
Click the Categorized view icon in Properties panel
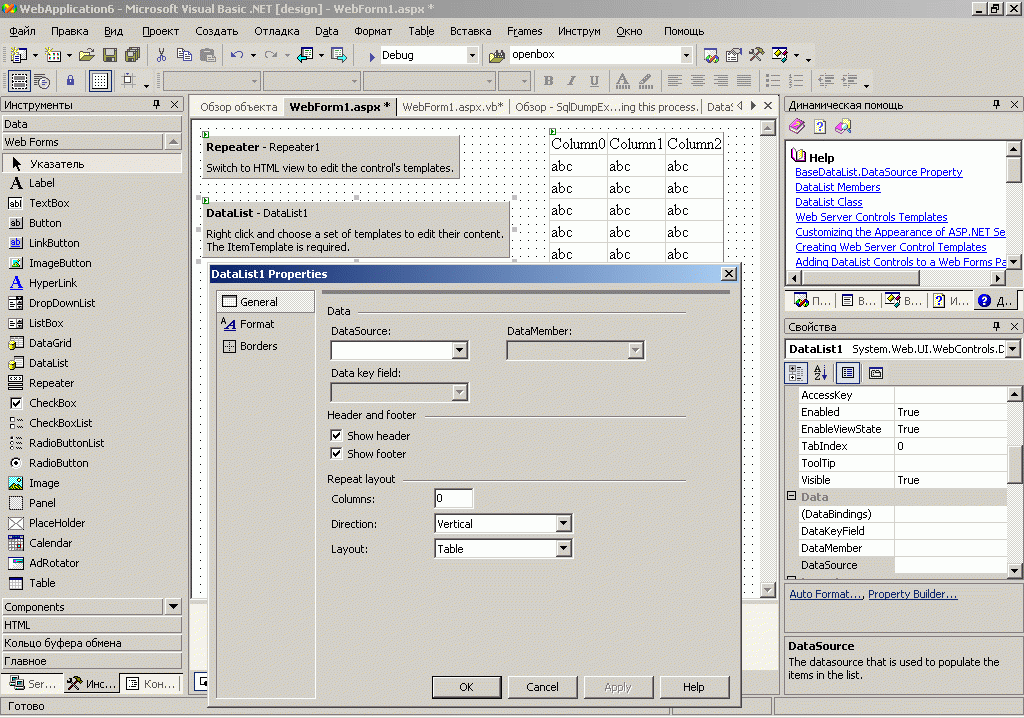pos(796,372)
